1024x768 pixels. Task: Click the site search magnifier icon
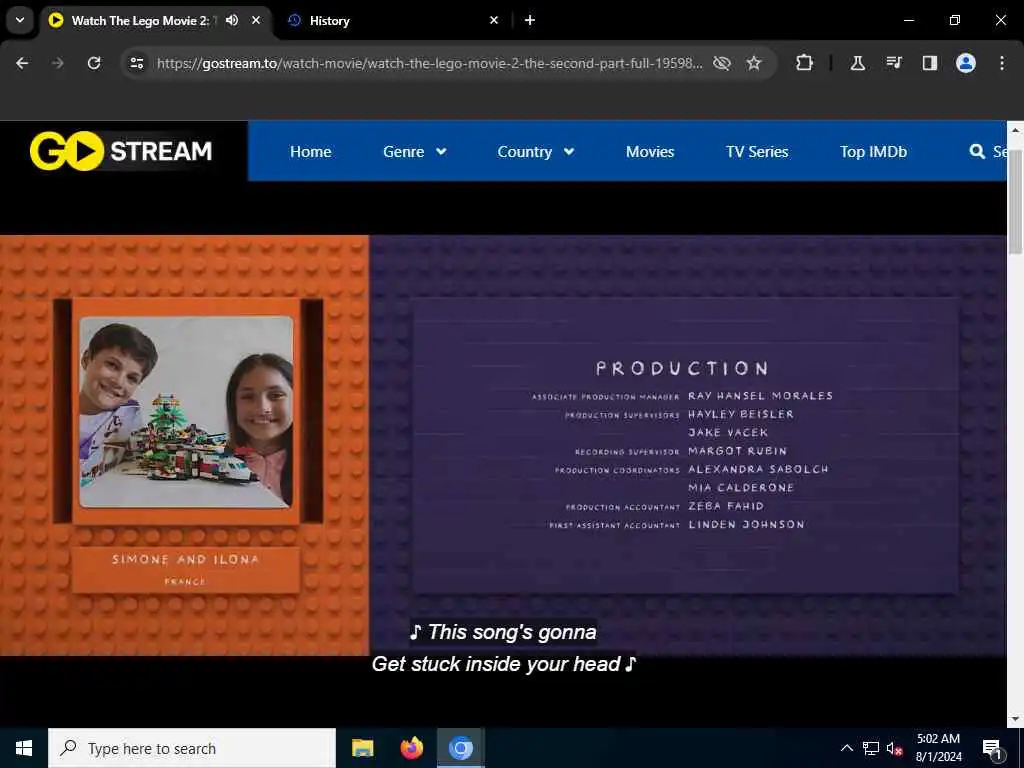(x=977, y=152)
